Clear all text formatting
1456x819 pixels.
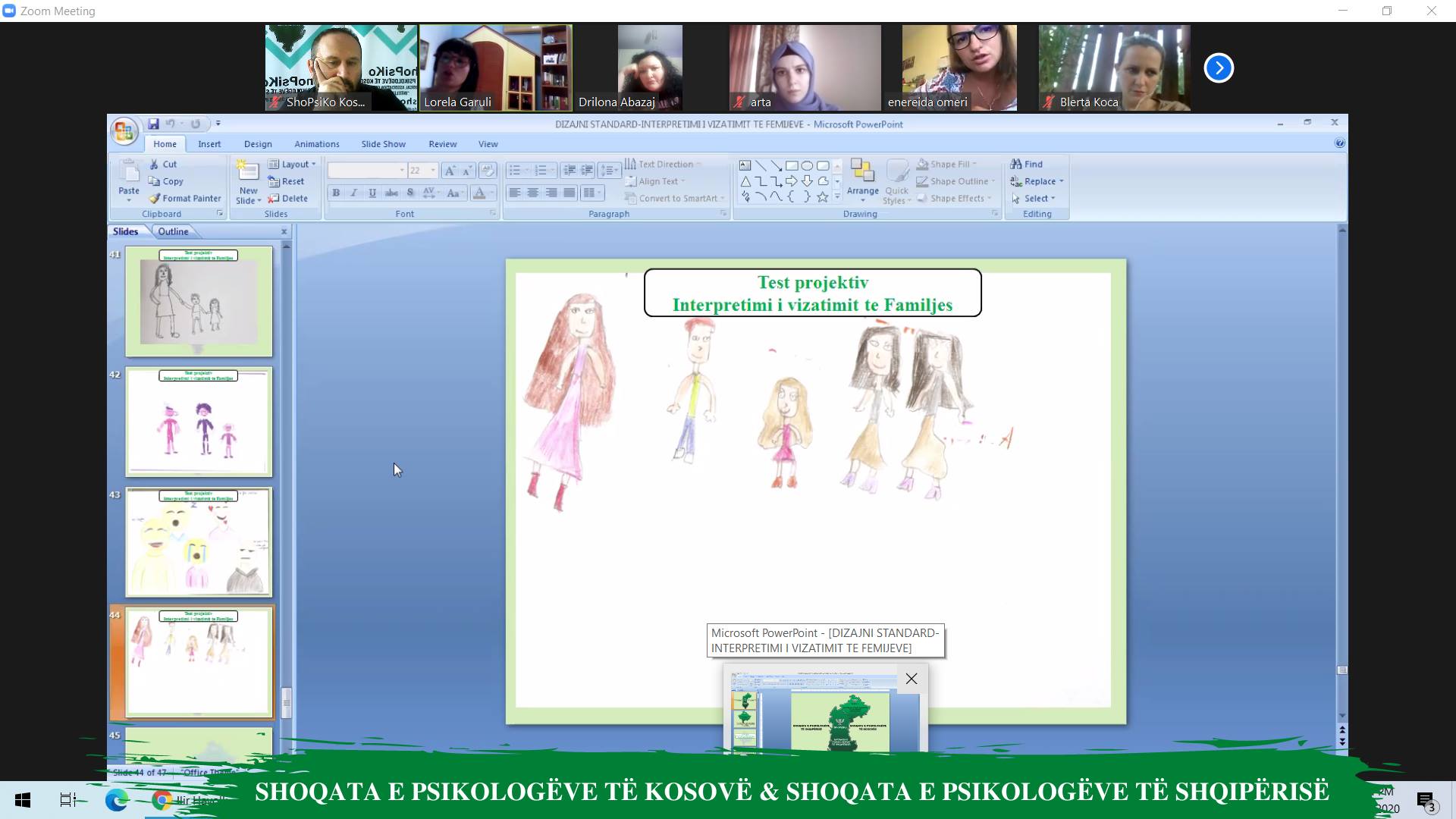click(x=488, y=170)
